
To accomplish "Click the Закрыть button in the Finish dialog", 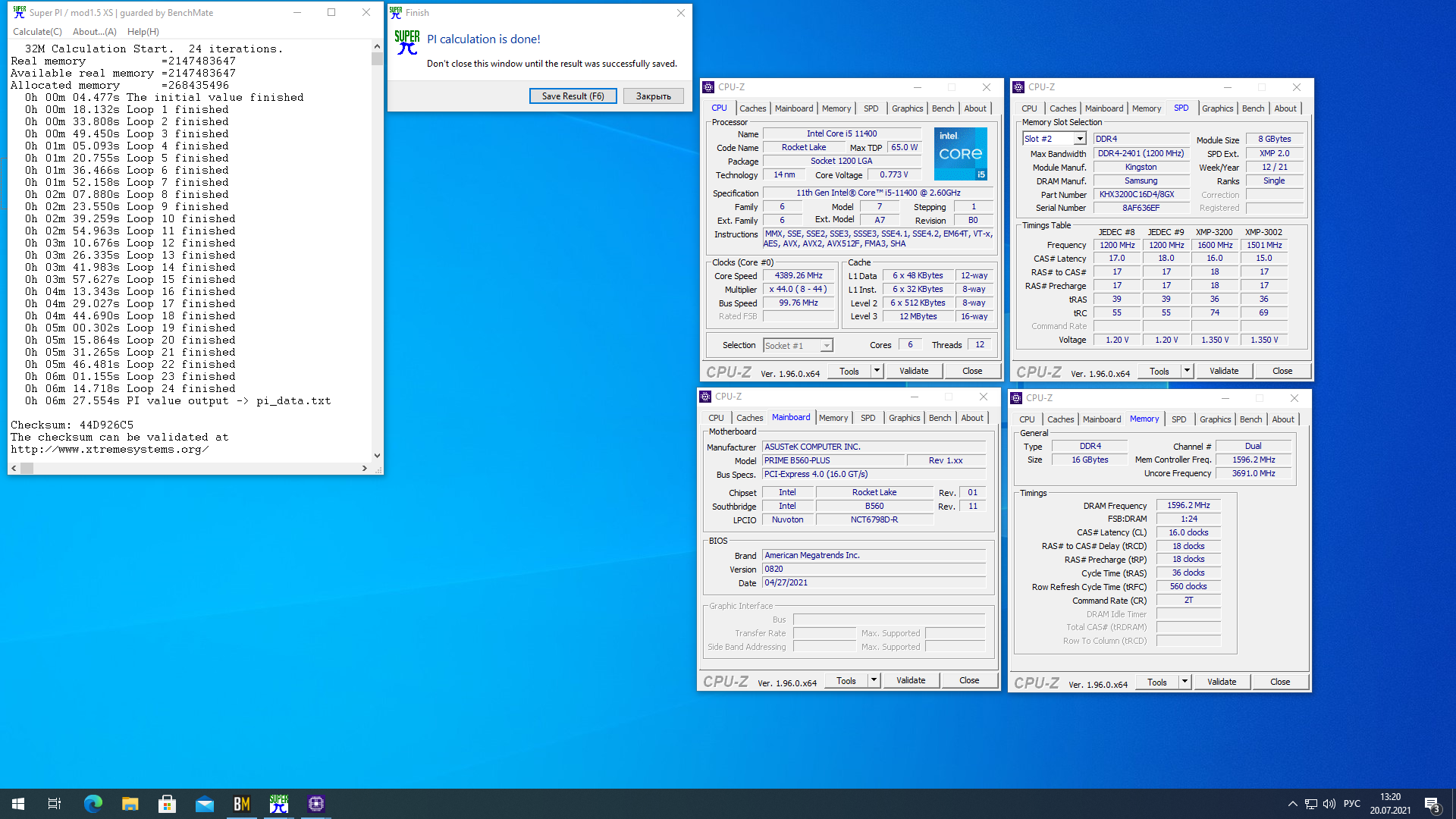I will click(653, 96).
